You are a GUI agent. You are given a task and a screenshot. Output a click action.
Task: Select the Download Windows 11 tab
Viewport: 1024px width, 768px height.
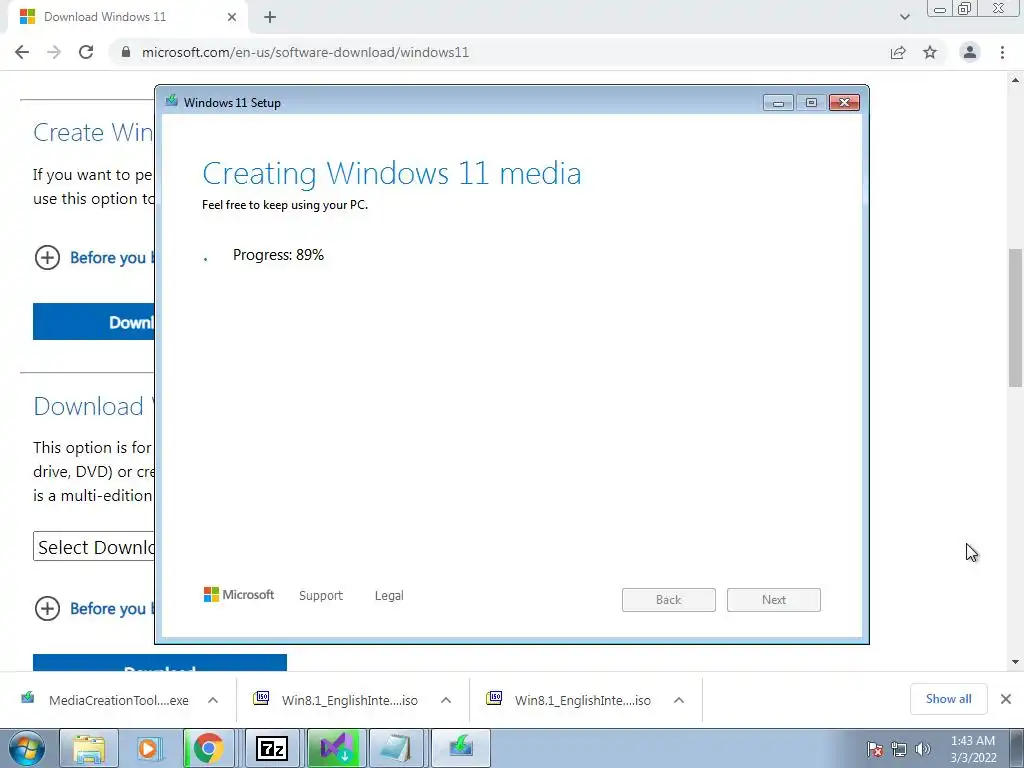pyautogui.click(x=128, y=17)
